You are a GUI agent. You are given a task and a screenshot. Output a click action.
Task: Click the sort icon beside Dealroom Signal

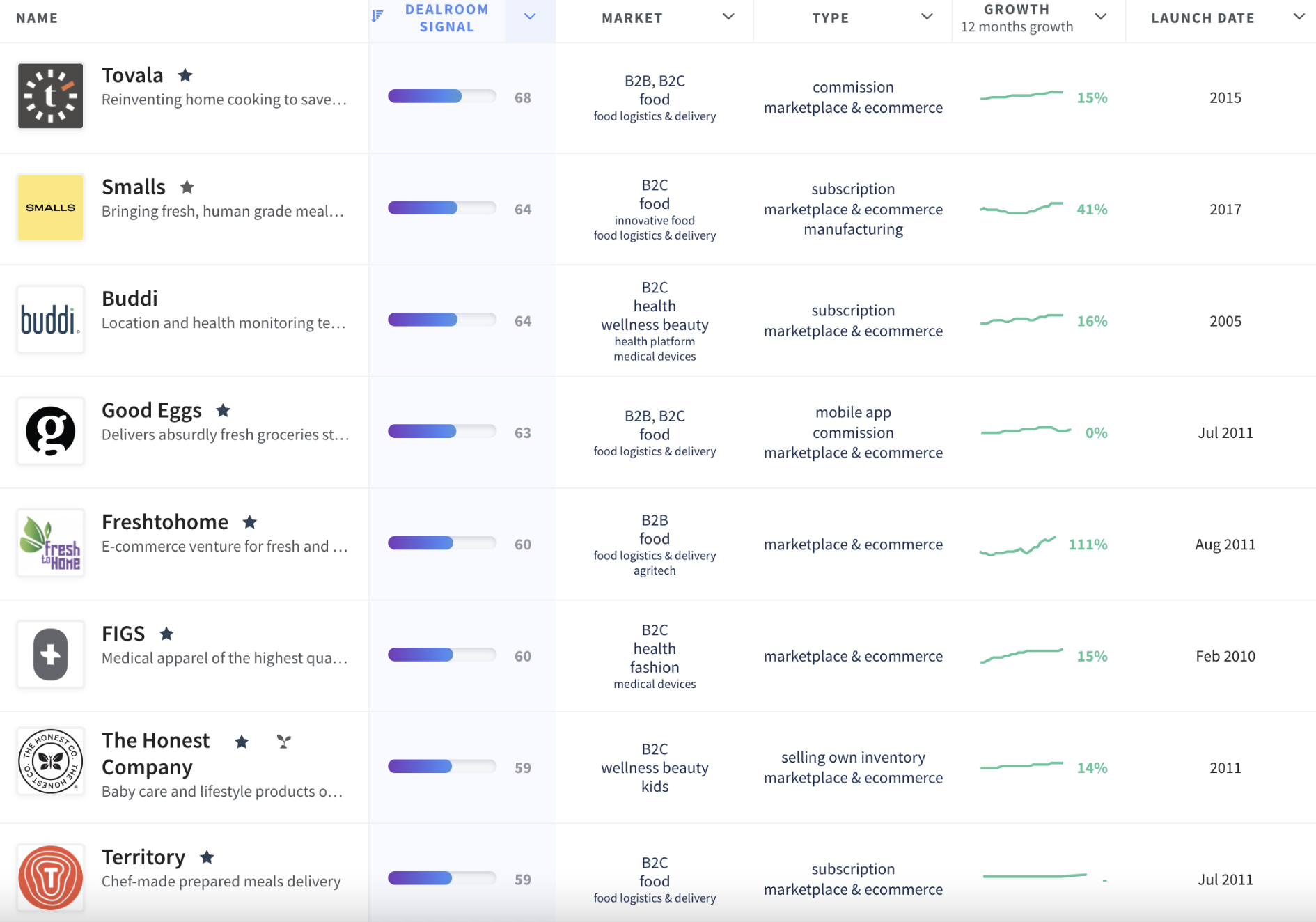point(377,16)
